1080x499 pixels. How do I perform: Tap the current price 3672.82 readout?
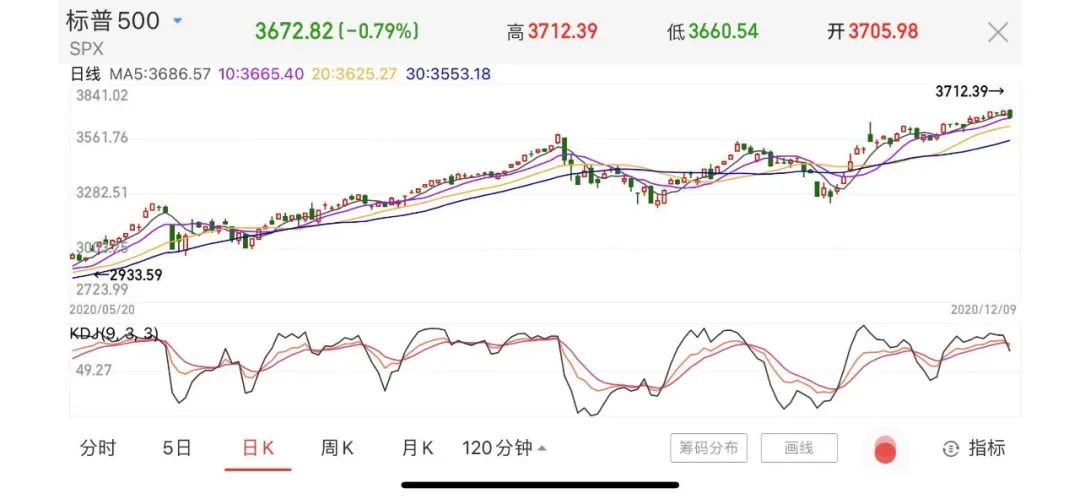293,30
